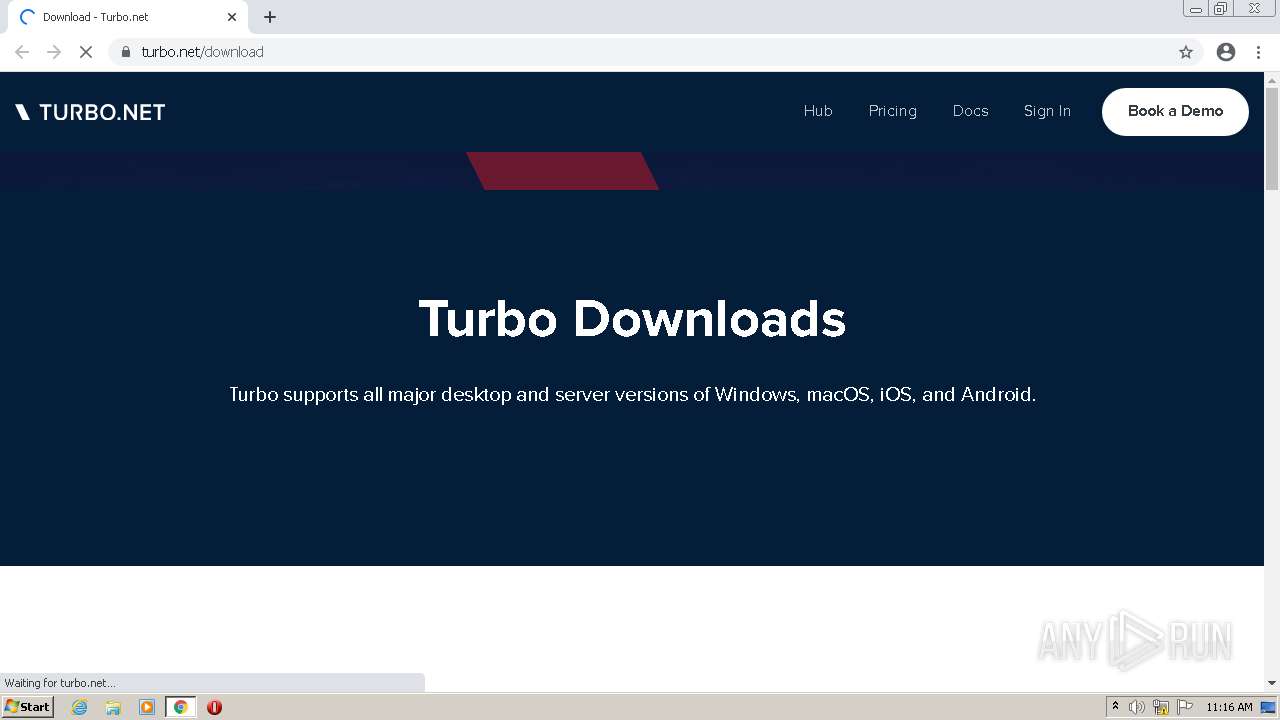Show hidden system tray icons

pos(1115,707)
